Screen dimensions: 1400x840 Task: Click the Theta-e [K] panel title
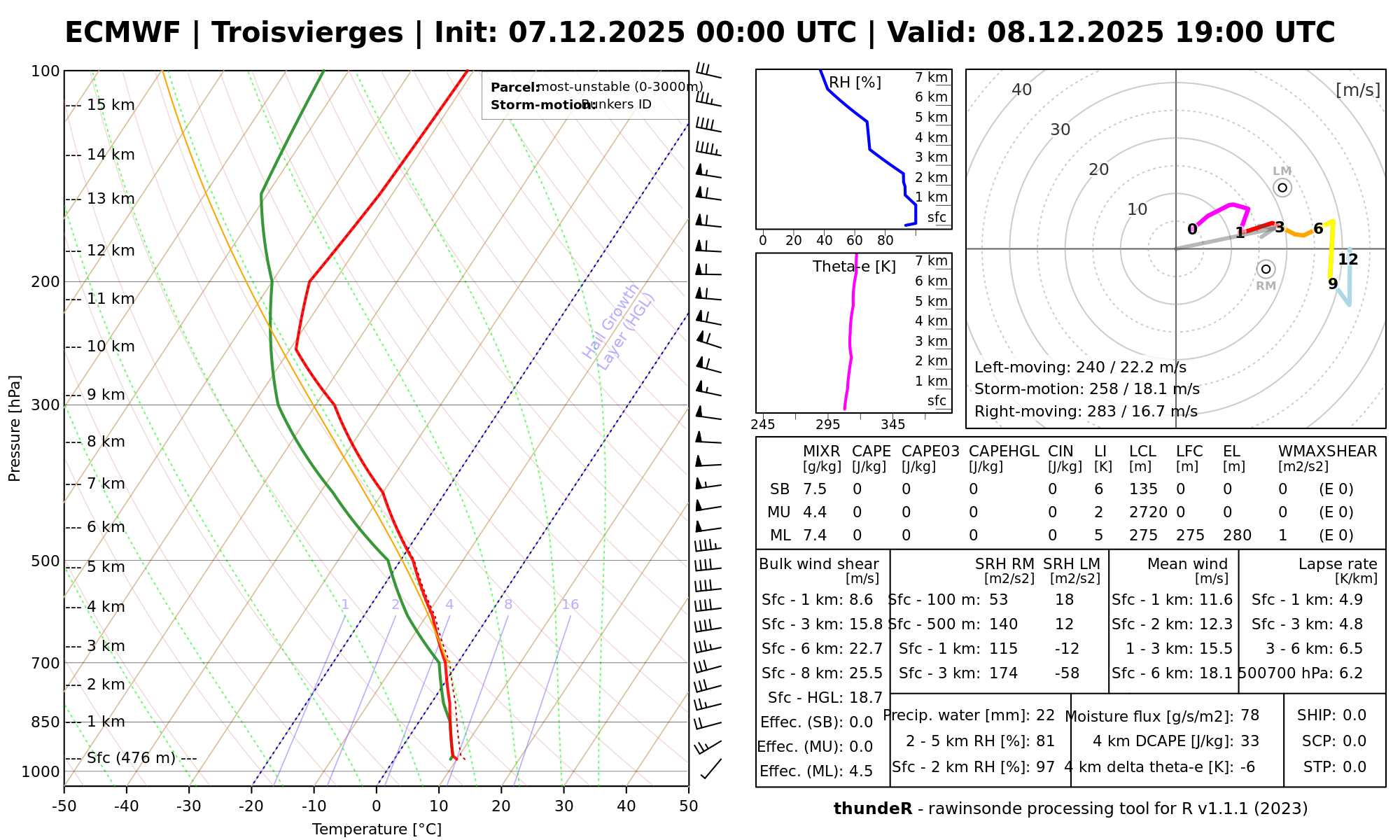[x=854, y=267]
